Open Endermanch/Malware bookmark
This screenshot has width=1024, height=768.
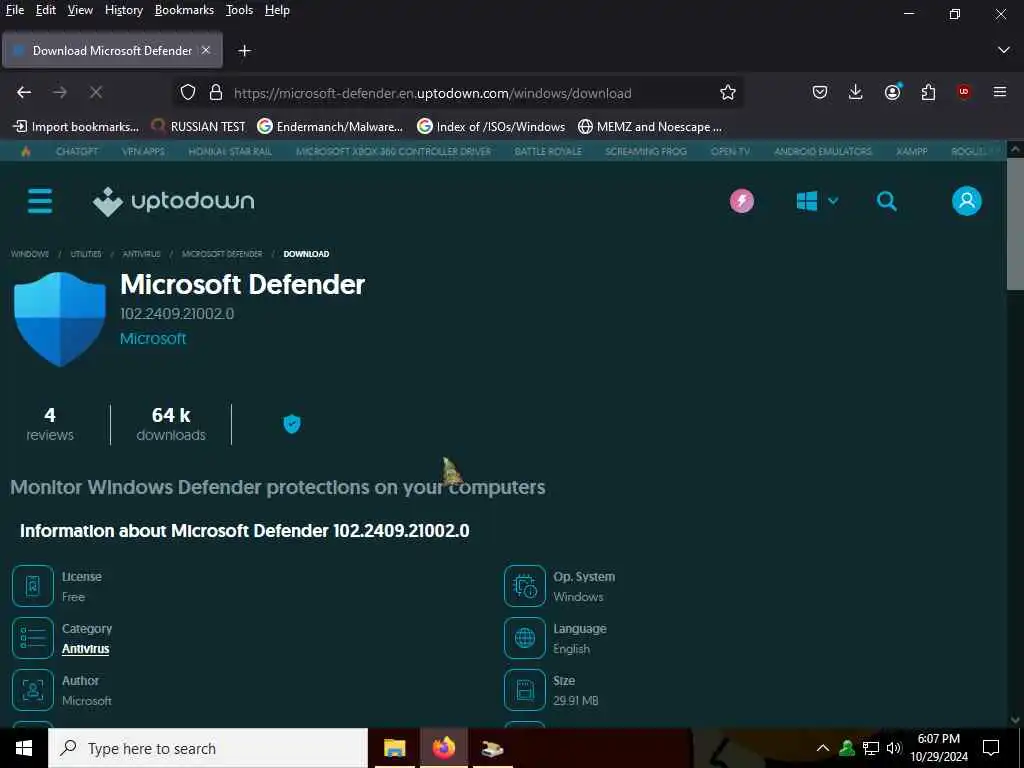[330, 127]
